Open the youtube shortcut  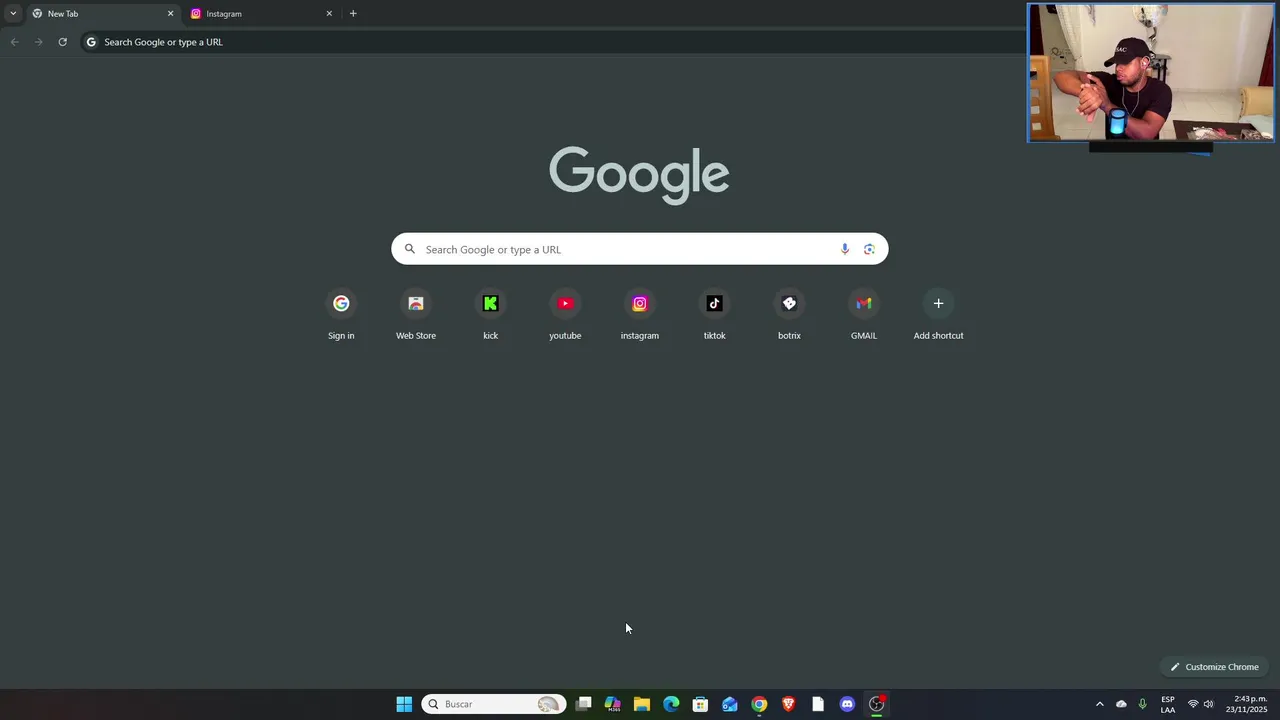click(565, 316)
